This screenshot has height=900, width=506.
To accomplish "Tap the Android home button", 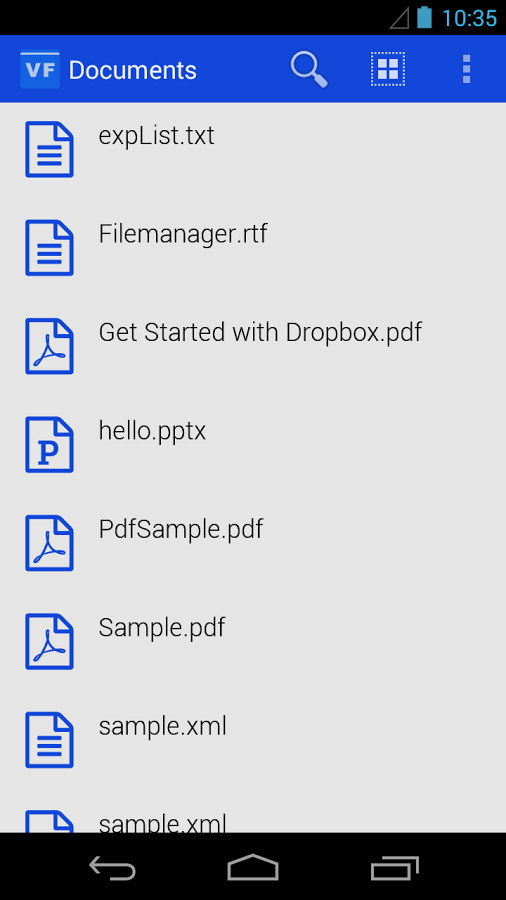I will [253, 868].
